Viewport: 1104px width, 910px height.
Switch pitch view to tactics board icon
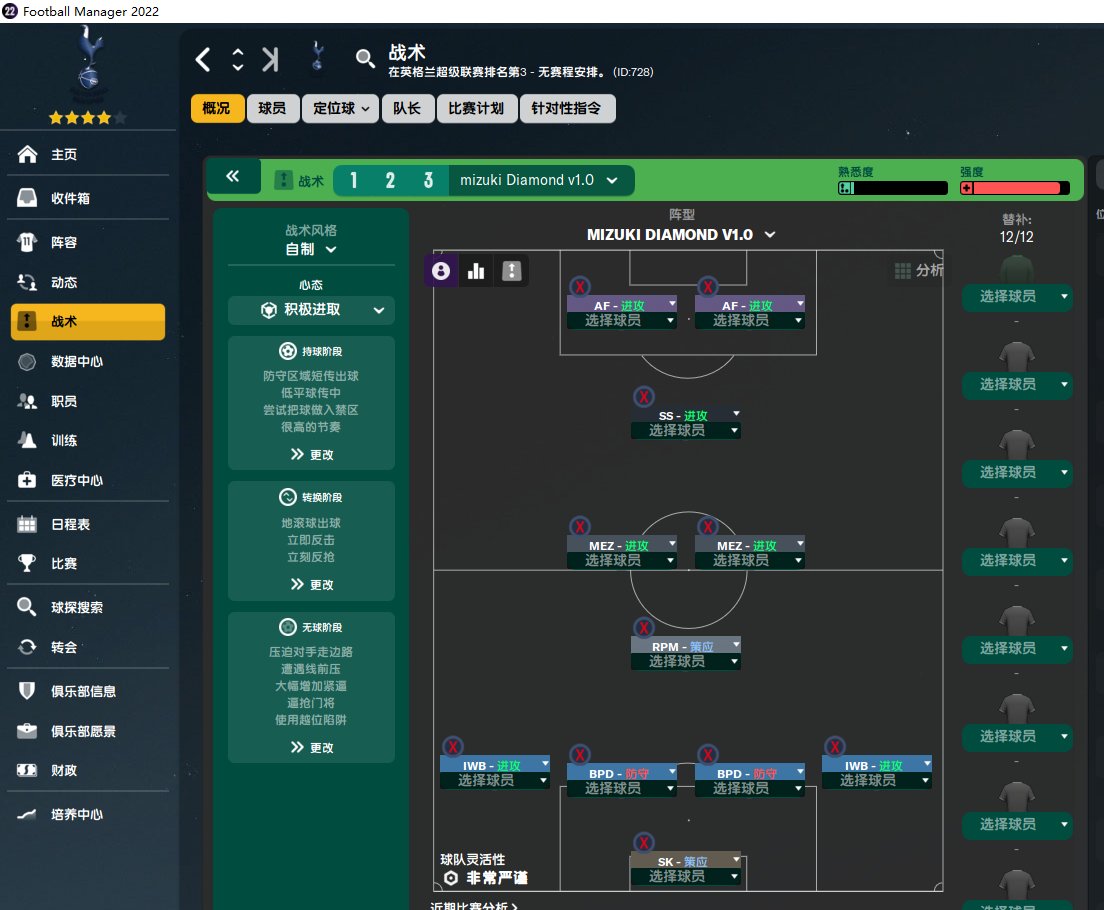(x=512, y=270)
